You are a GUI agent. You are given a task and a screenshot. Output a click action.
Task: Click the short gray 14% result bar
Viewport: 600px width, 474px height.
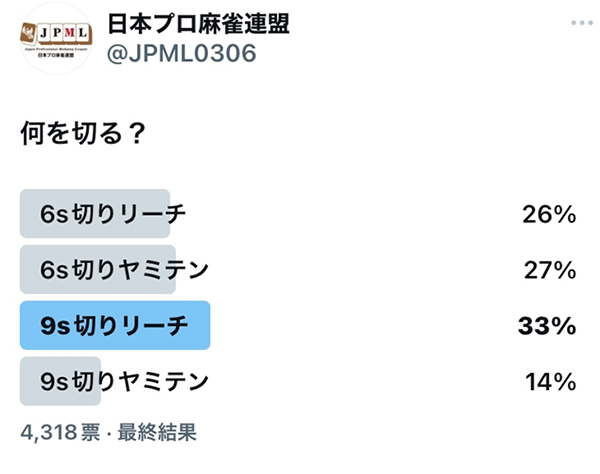pyautogui.click(x=60, y=381)
